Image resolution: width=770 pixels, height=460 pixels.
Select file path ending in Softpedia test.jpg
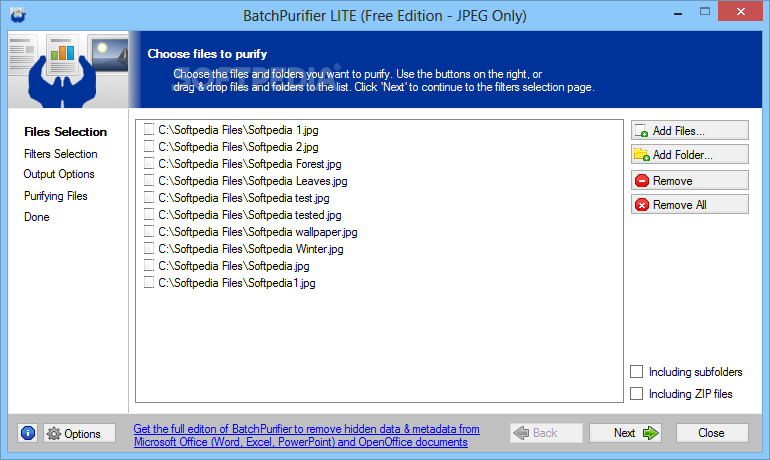tap(244, 198)
